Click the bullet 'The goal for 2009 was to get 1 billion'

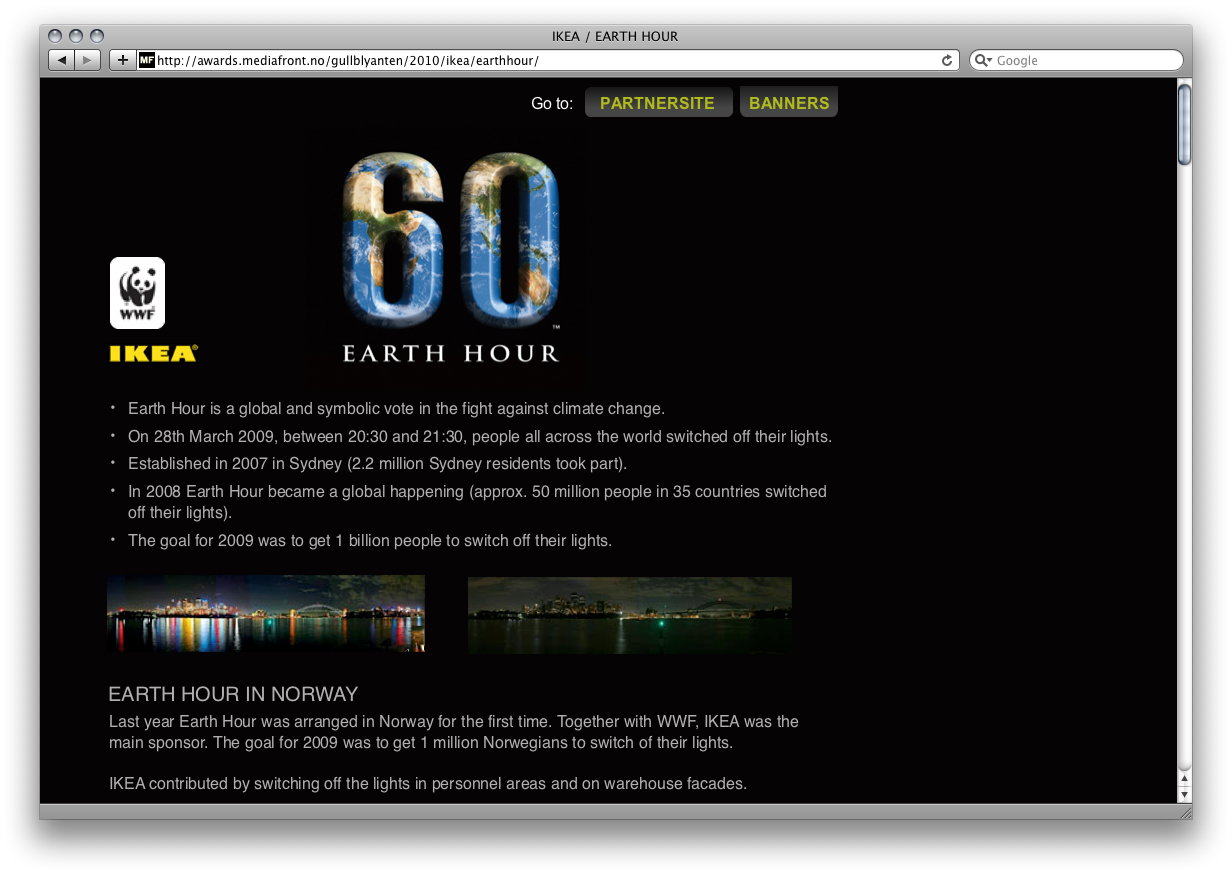370,541
